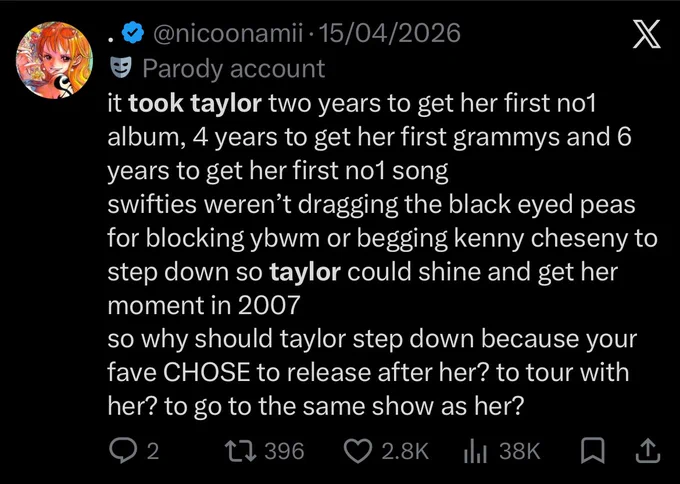Click the display name dot before badge
This screenshot has width=680, height=484.
click(111, 40)
